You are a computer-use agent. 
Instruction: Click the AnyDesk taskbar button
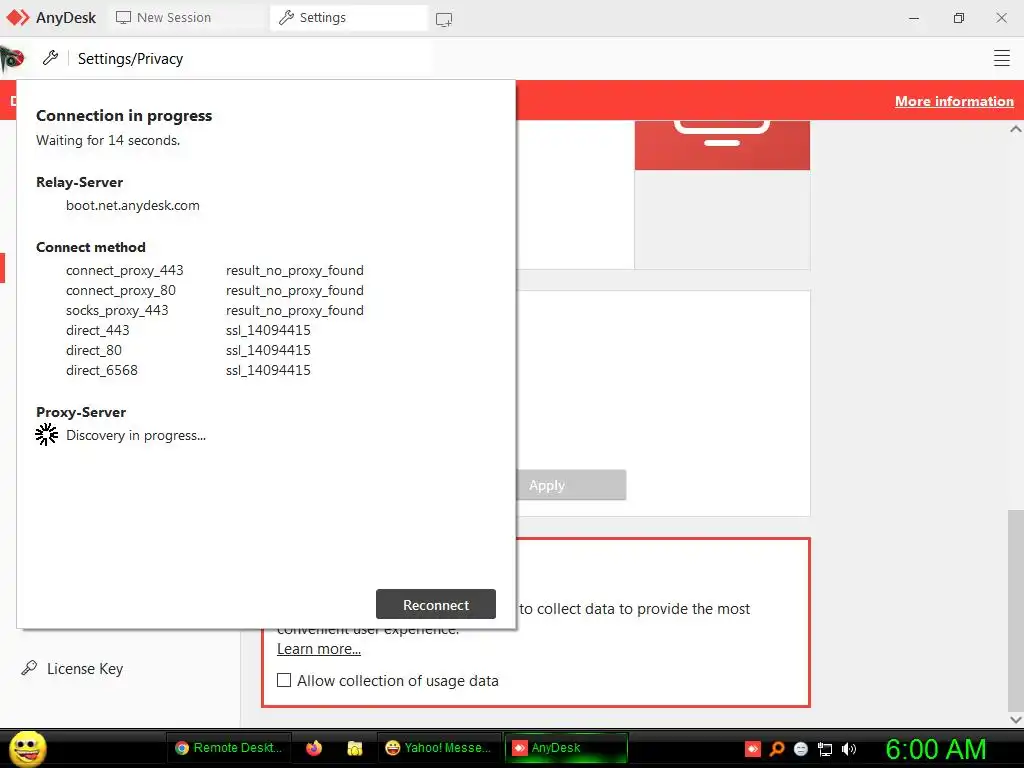566,748
